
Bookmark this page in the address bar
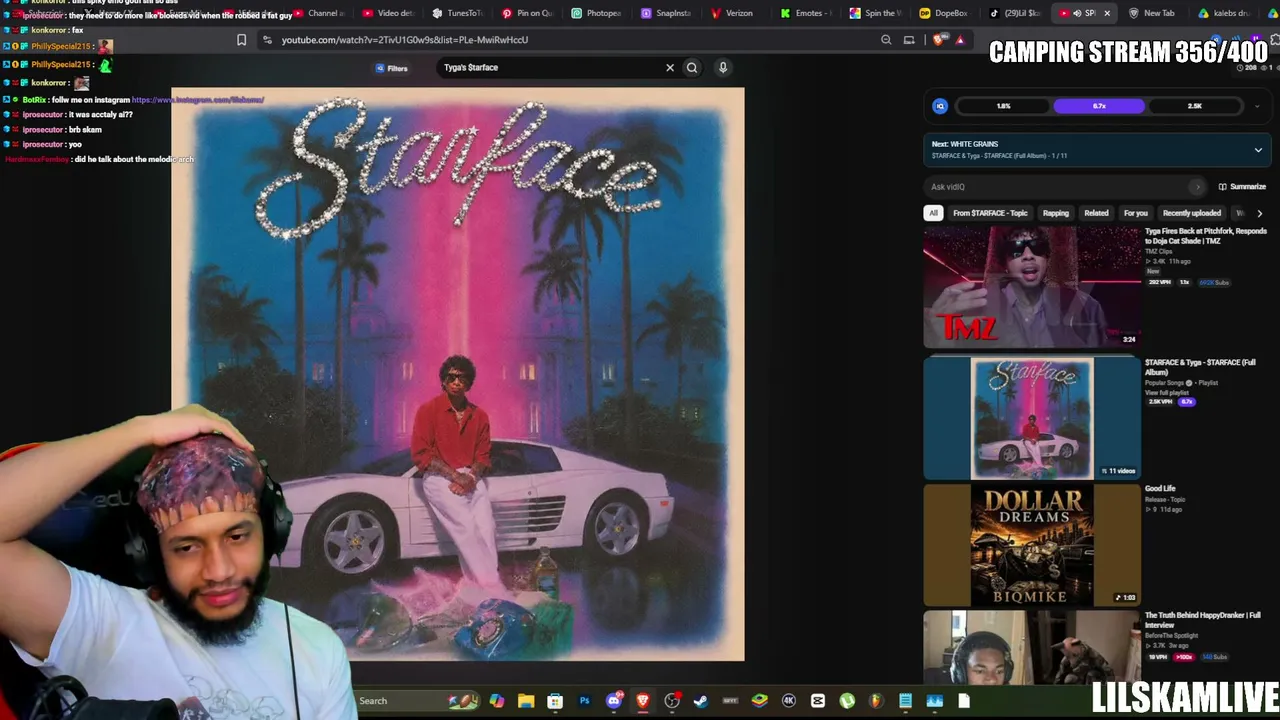(x=241, y=40)
